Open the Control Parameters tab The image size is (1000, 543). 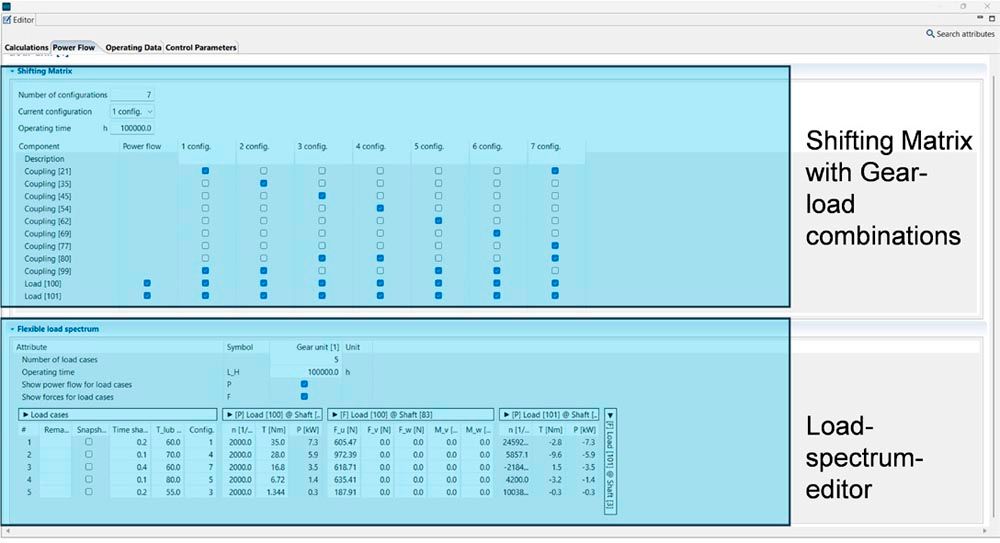(201, 47)
